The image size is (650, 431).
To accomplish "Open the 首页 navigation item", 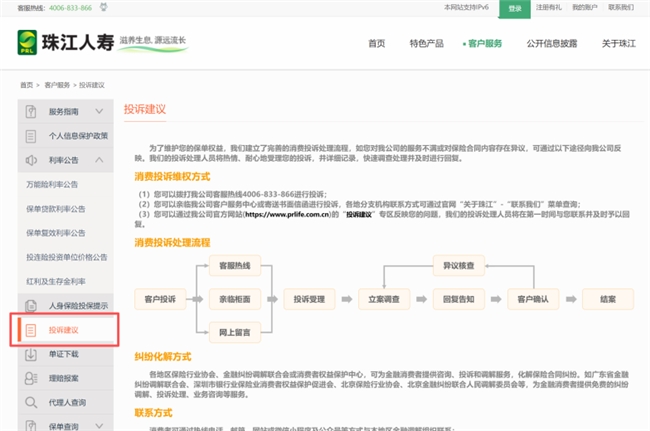I will (376, 44).
